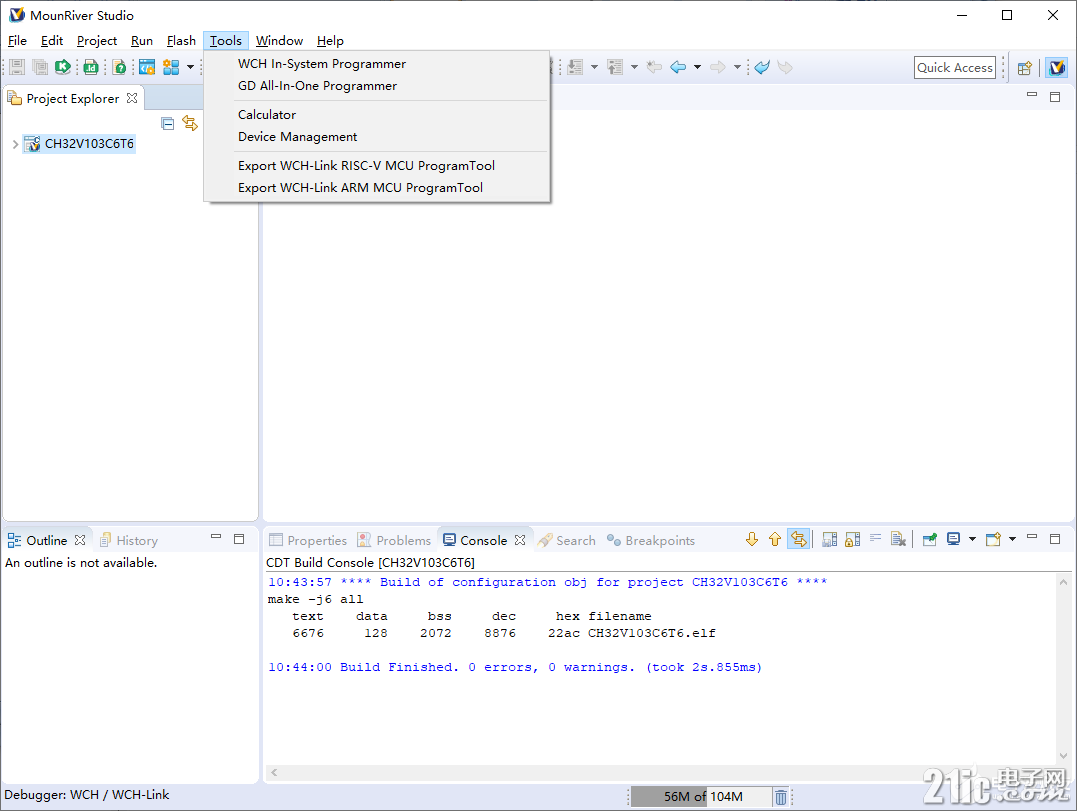
Task: Click Open Perspective icon
Action: [1024, 68]
